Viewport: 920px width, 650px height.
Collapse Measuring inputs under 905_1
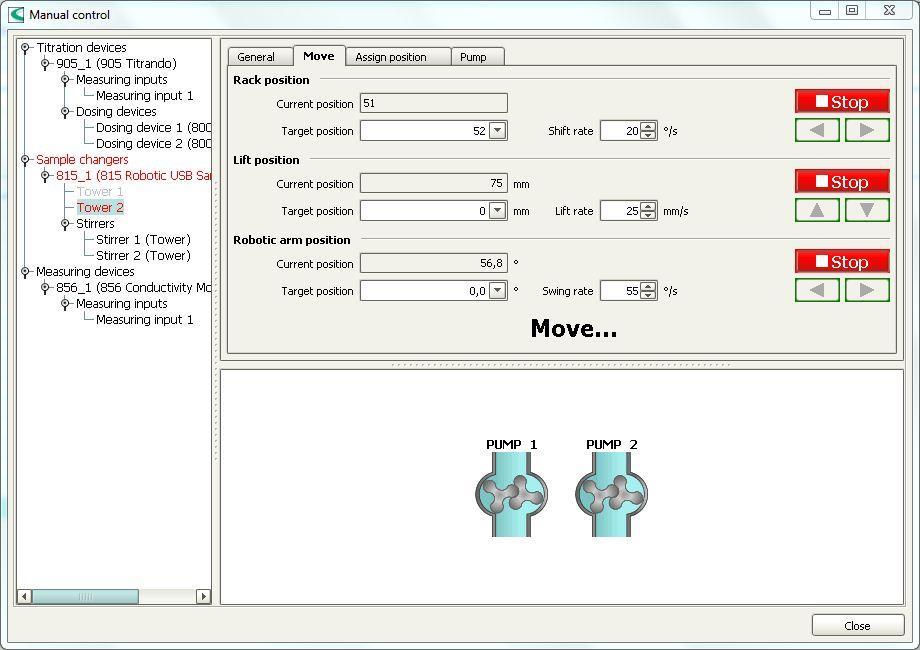pos(65,79)
